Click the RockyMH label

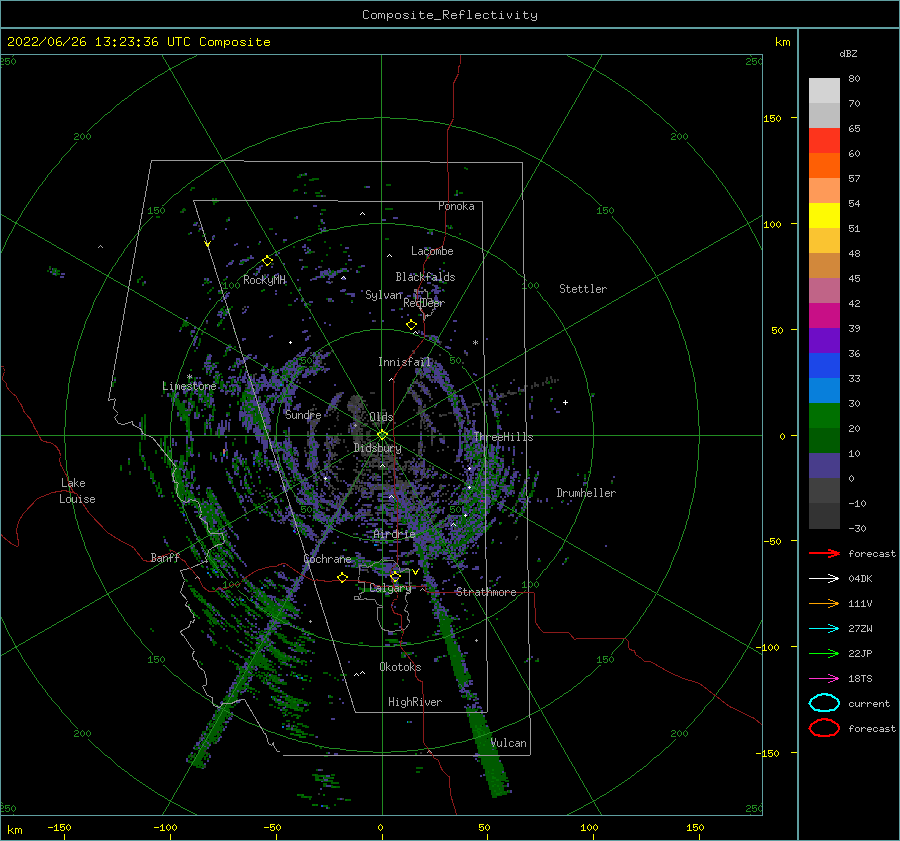coord(264,280)
